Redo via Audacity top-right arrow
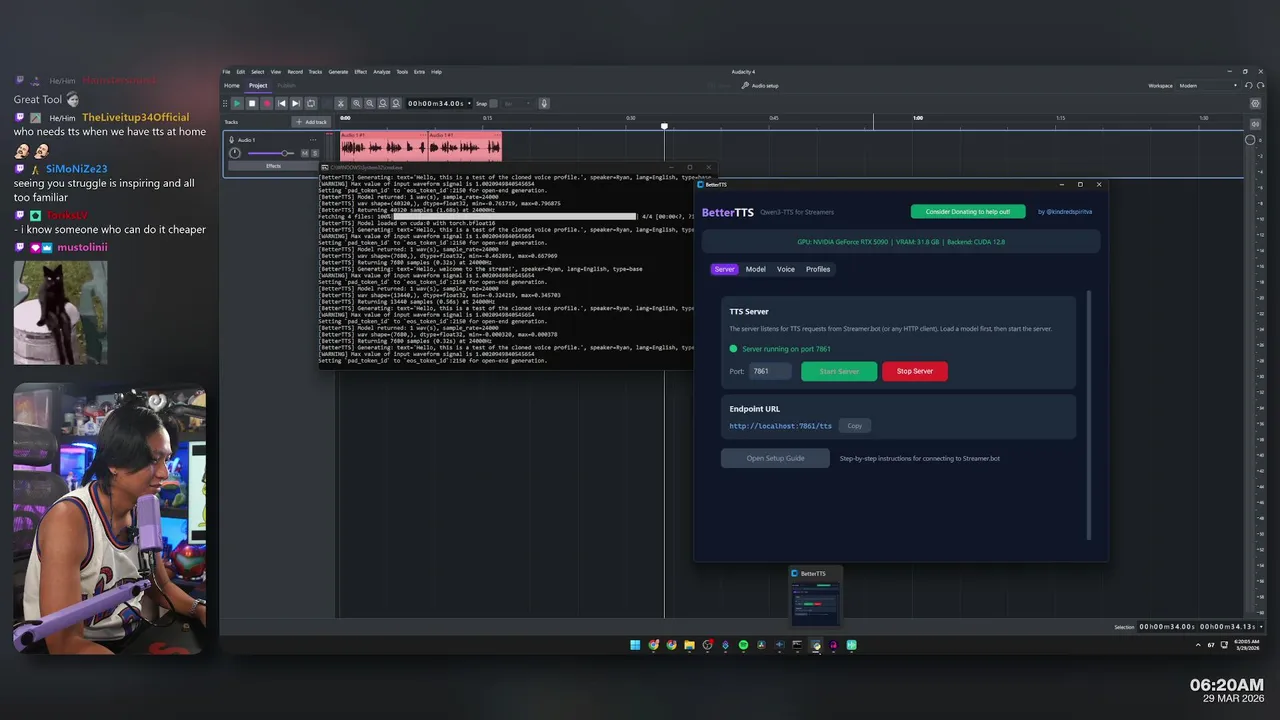 point(1260,85)
